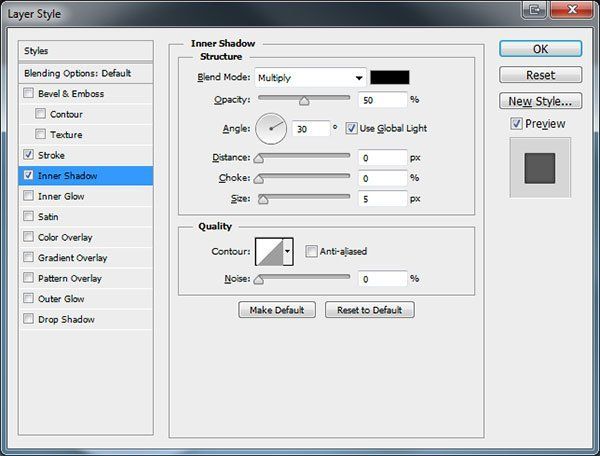The image size is (600, 456).
Task: Click the Size slider handle
Action: [x=263, y=200]
